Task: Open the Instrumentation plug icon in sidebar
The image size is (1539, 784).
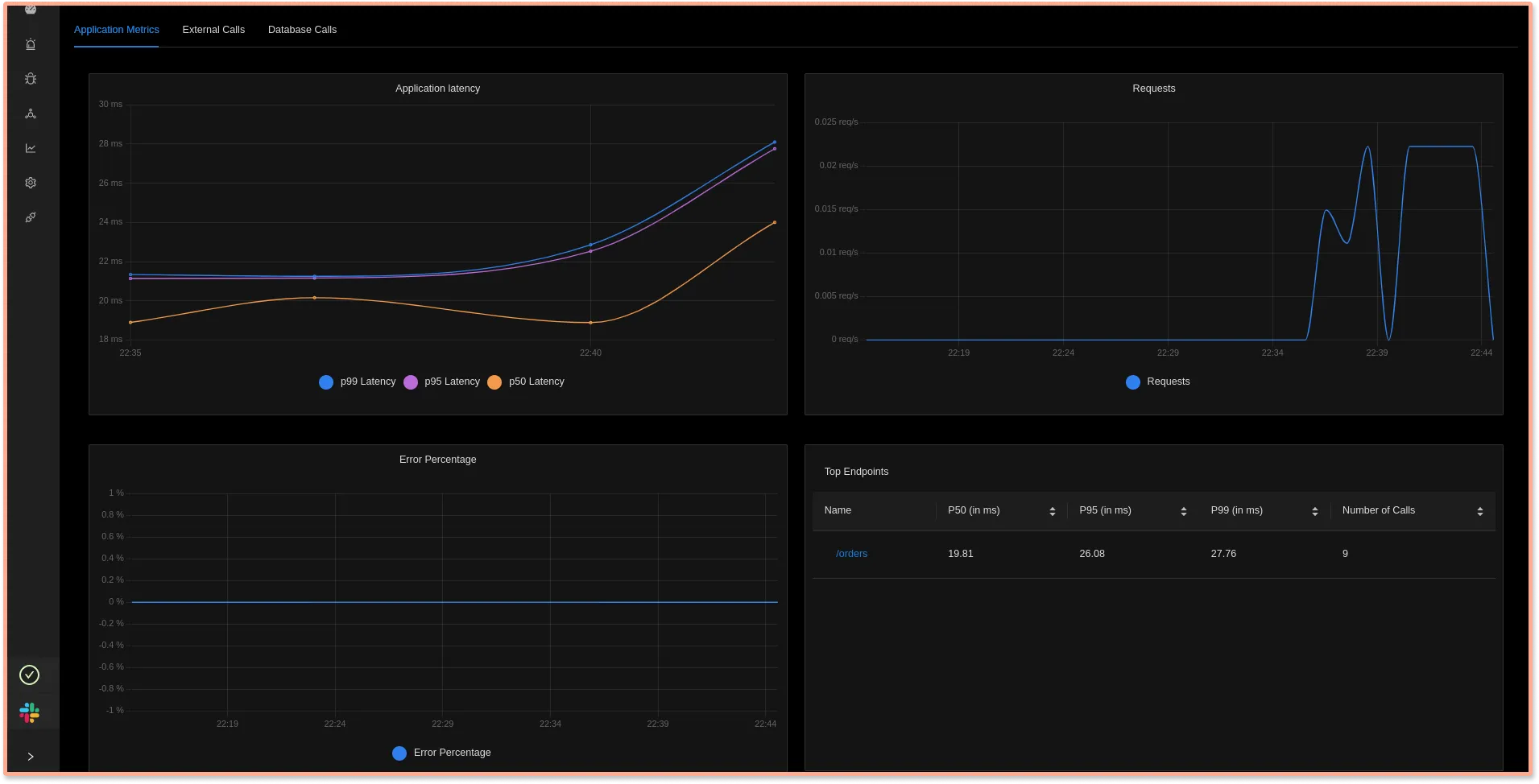Action: click(31, 217)
